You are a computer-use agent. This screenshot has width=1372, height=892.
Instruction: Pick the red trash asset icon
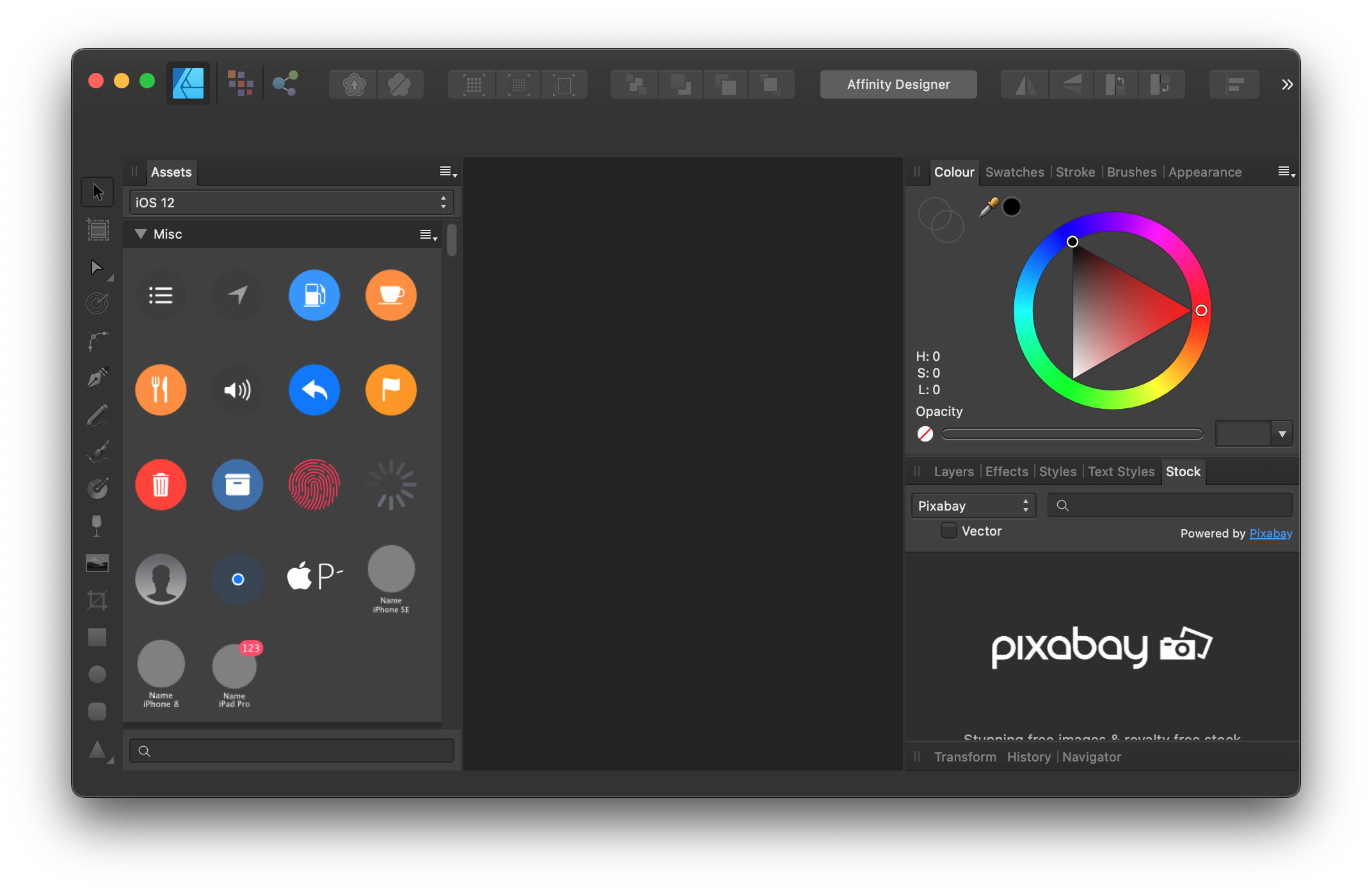(161, 484)
